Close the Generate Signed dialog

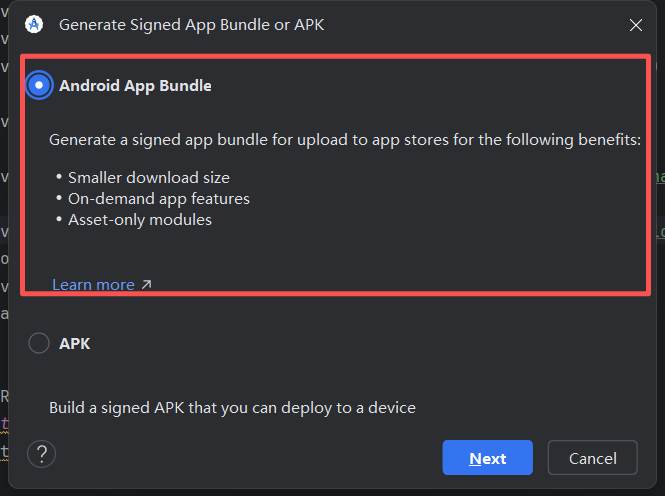pyautogui.click(x=636, y=24)
